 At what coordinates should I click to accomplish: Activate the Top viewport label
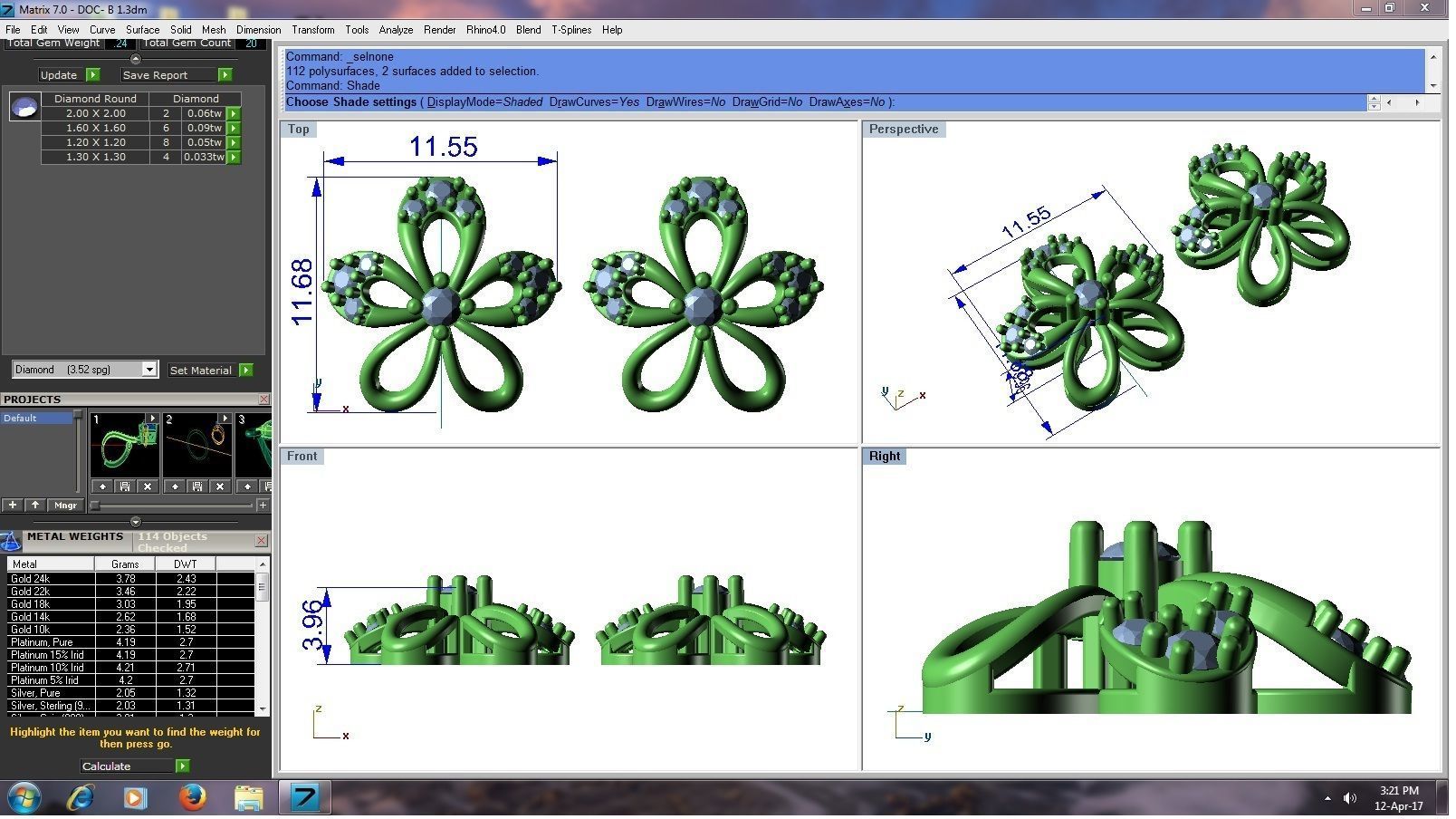point(300,130)
